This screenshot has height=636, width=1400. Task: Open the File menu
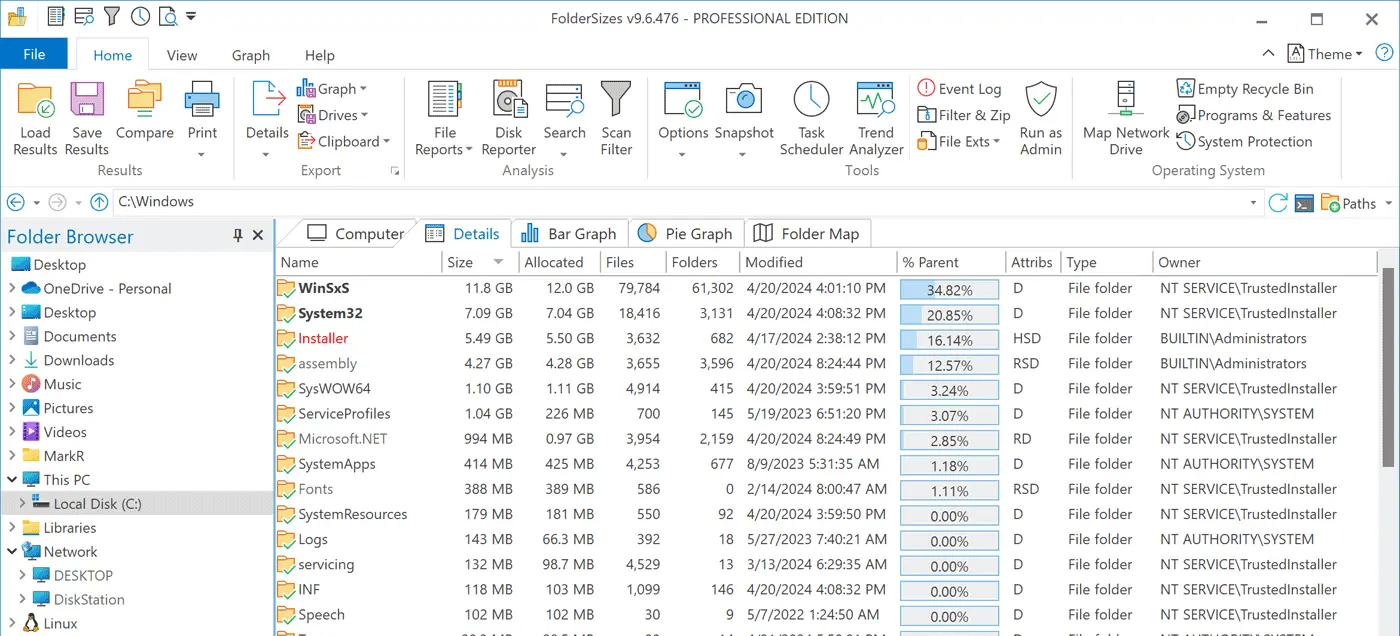point(34,54)
